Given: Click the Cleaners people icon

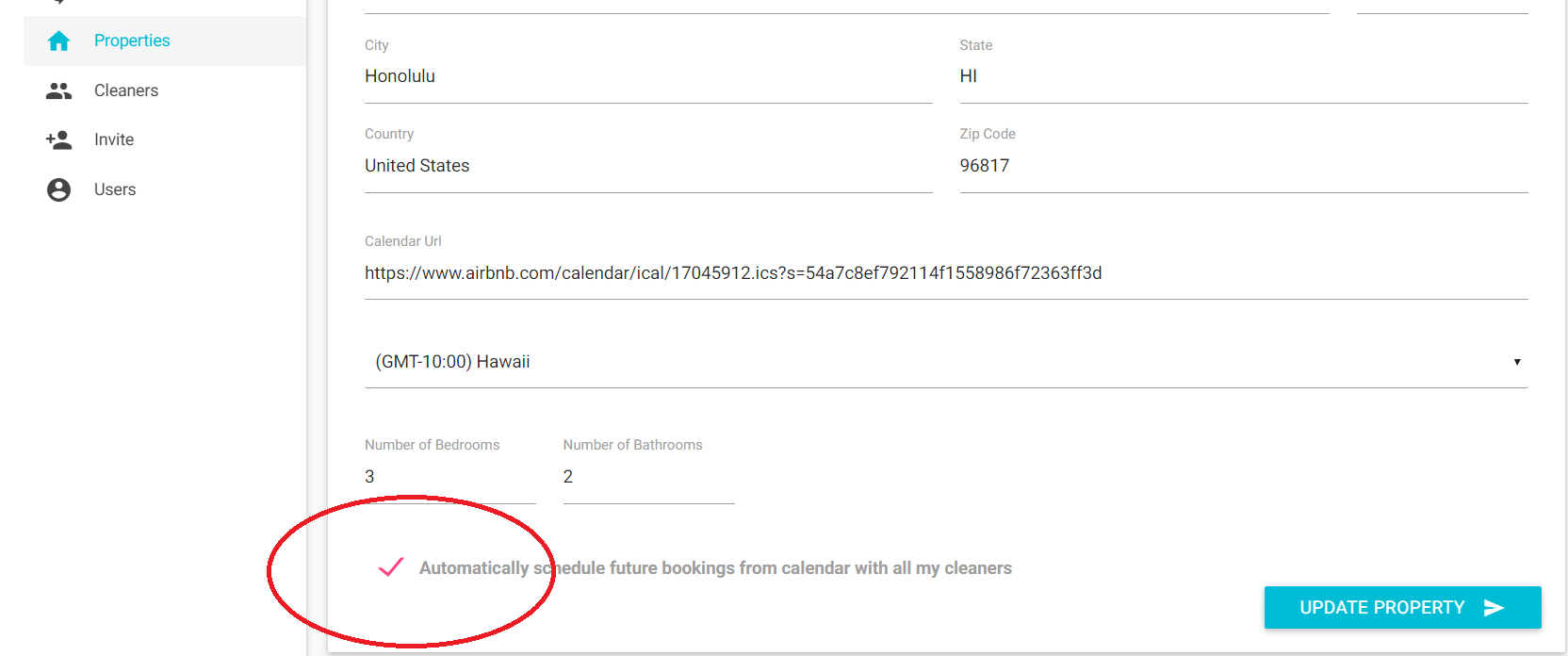Looking at the screenshot, I should (58, 90).
